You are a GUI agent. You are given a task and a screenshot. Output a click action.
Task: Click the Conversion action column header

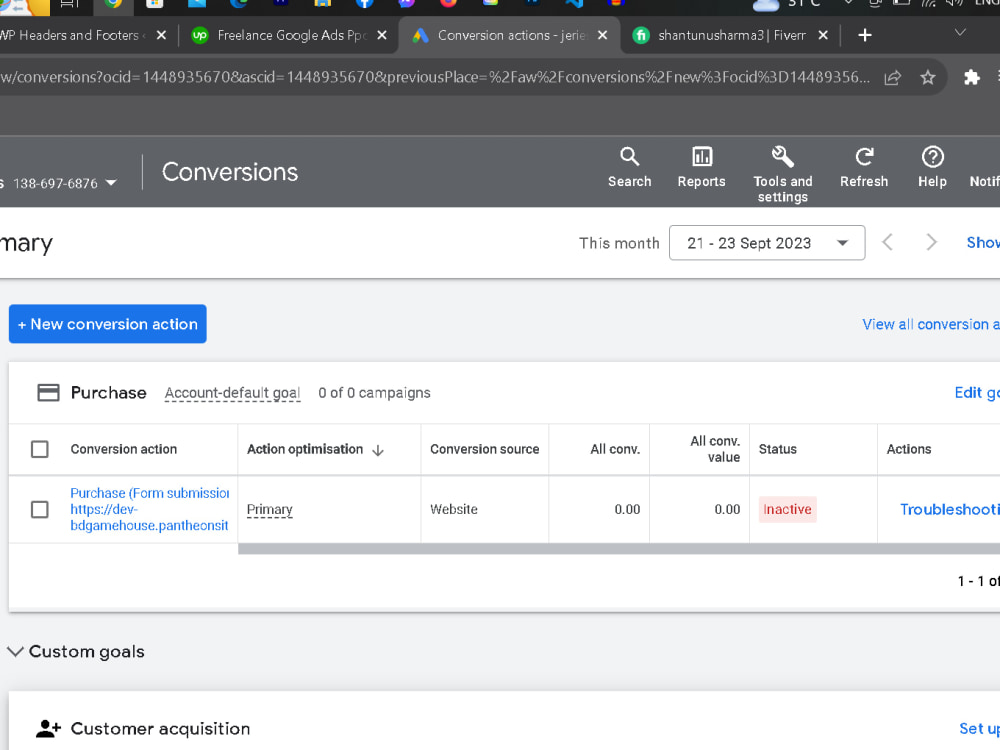point(124,449)
